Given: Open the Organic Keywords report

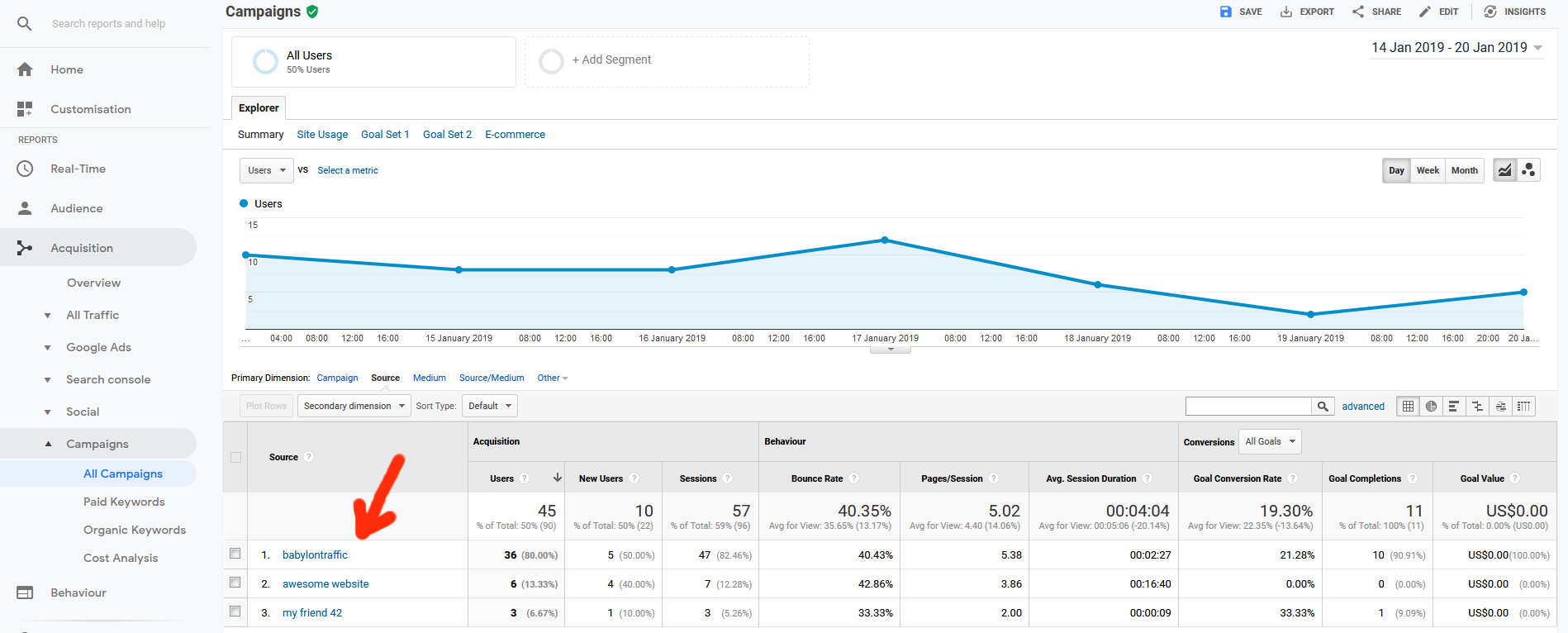Looking at the screenshot, I should click(135, 530).
